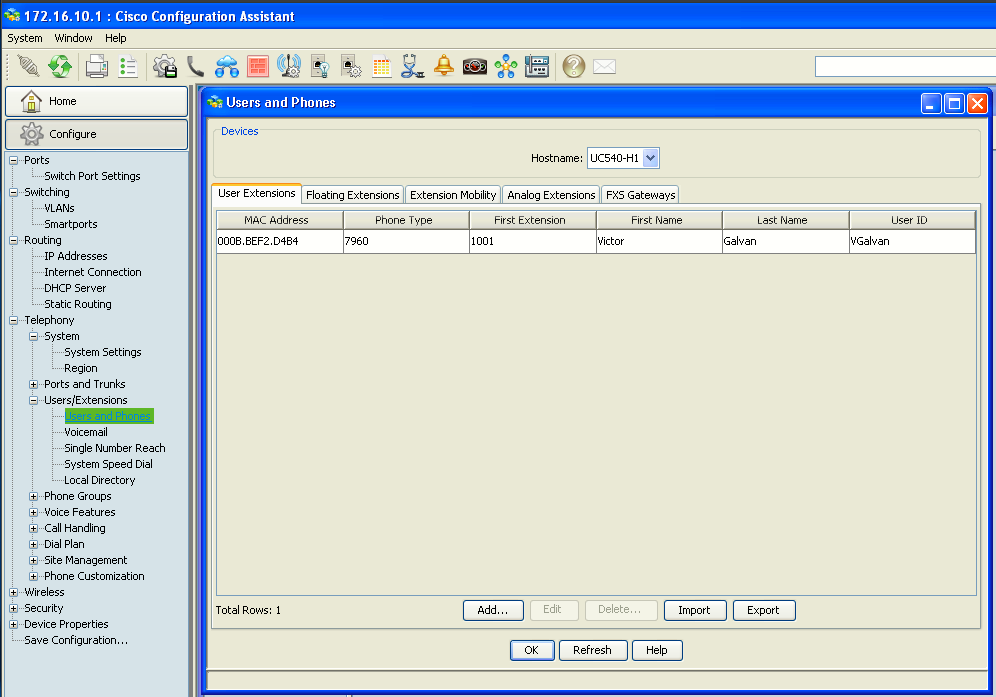Expand the Security tree node
The height and width of the screenshot is (697, 996).
click(x=13, y=608)
